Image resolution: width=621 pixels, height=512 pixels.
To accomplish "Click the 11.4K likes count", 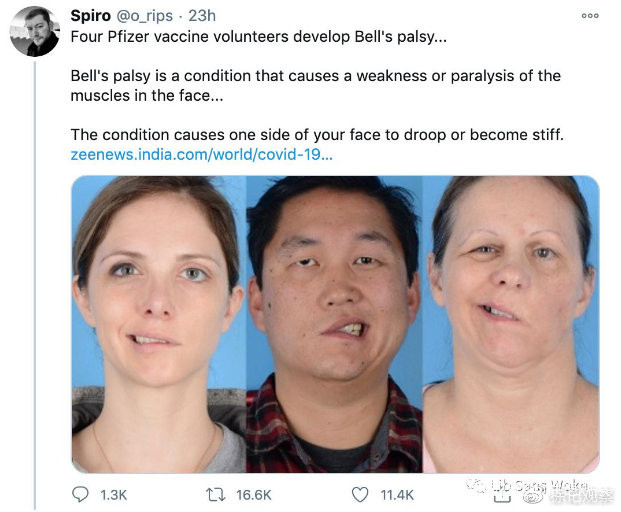I will [x=397, y=495].
